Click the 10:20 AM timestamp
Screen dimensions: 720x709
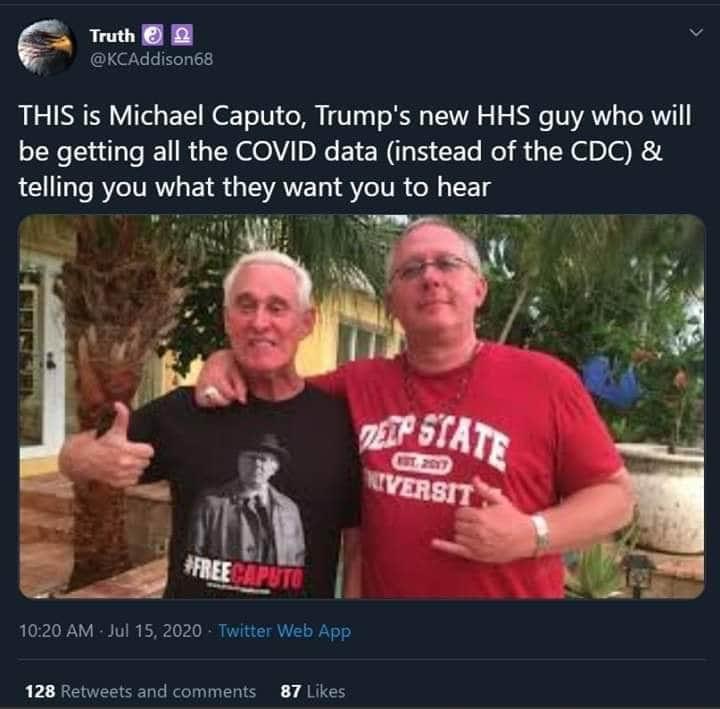point(56,631)
